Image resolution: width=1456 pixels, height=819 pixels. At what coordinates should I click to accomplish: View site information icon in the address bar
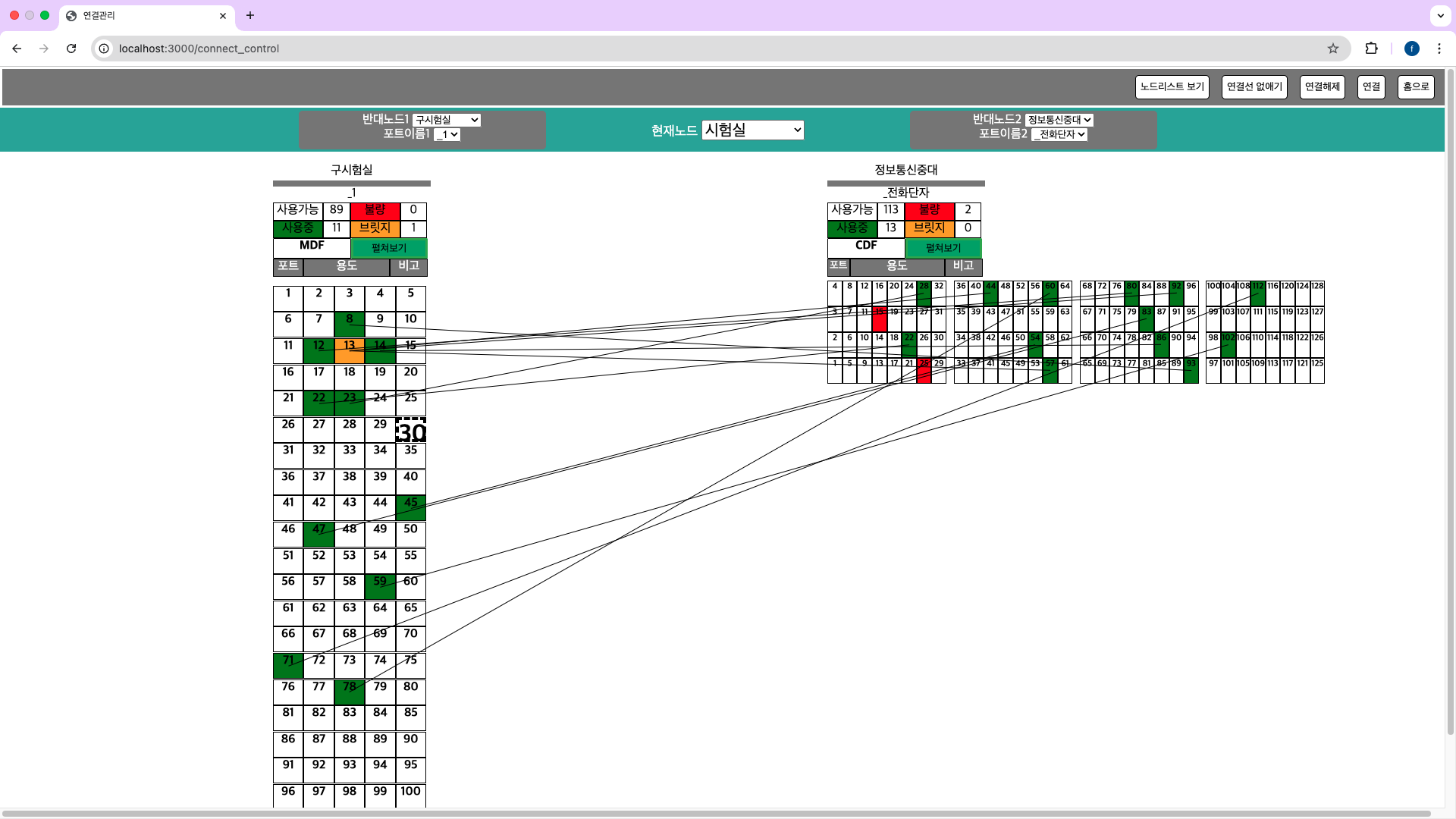click(x=104, y=49)
